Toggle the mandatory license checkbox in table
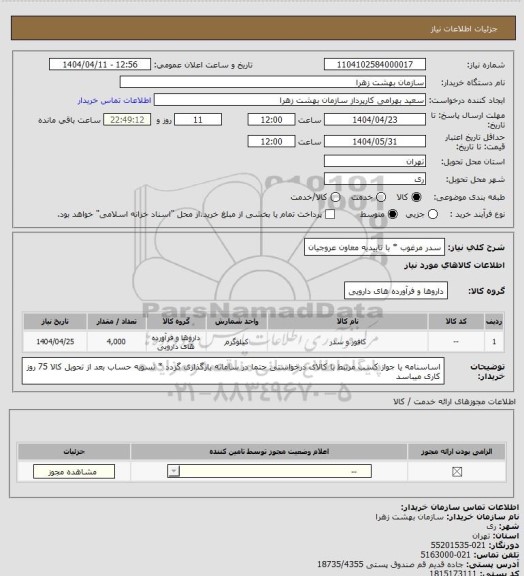524x576 pixels. click(x=457, y=471)
